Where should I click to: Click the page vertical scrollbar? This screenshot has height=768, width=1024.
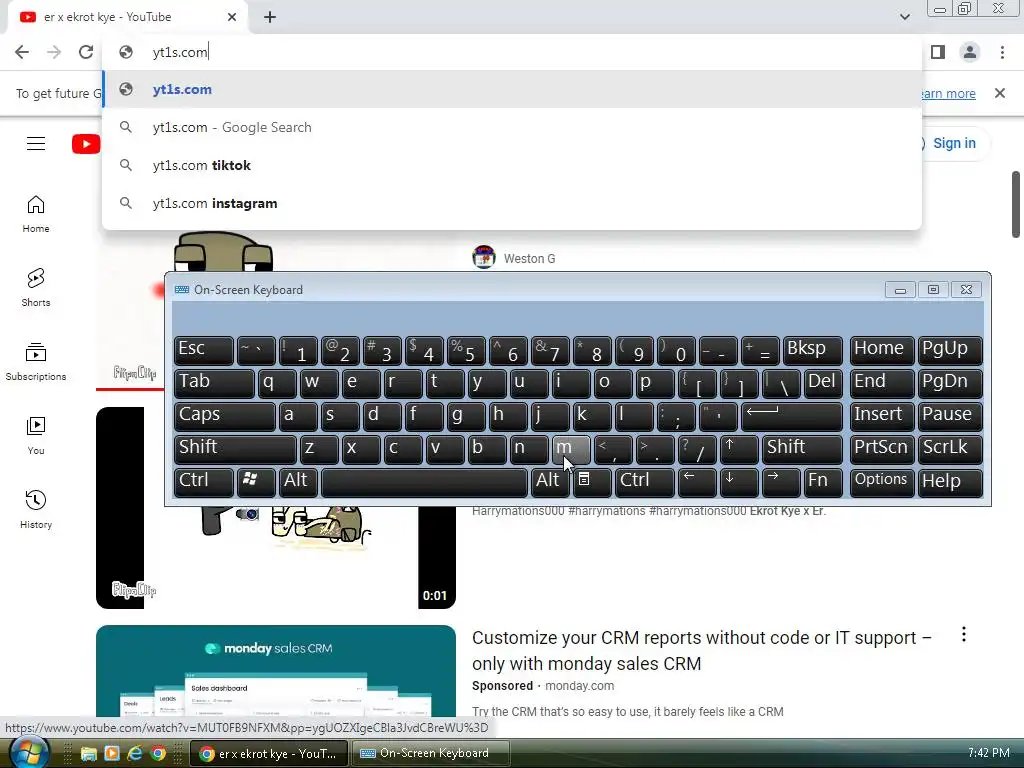[x=1016, y=205]
